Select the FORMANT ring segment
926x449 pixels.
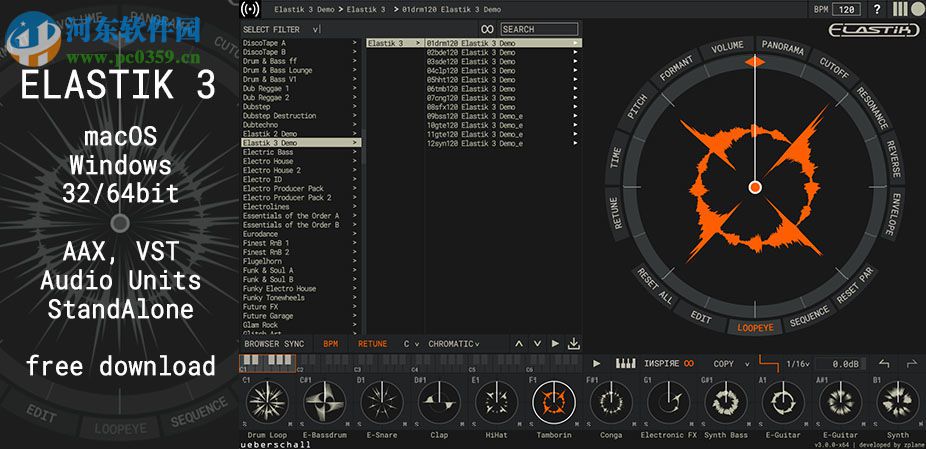(676, 69)
